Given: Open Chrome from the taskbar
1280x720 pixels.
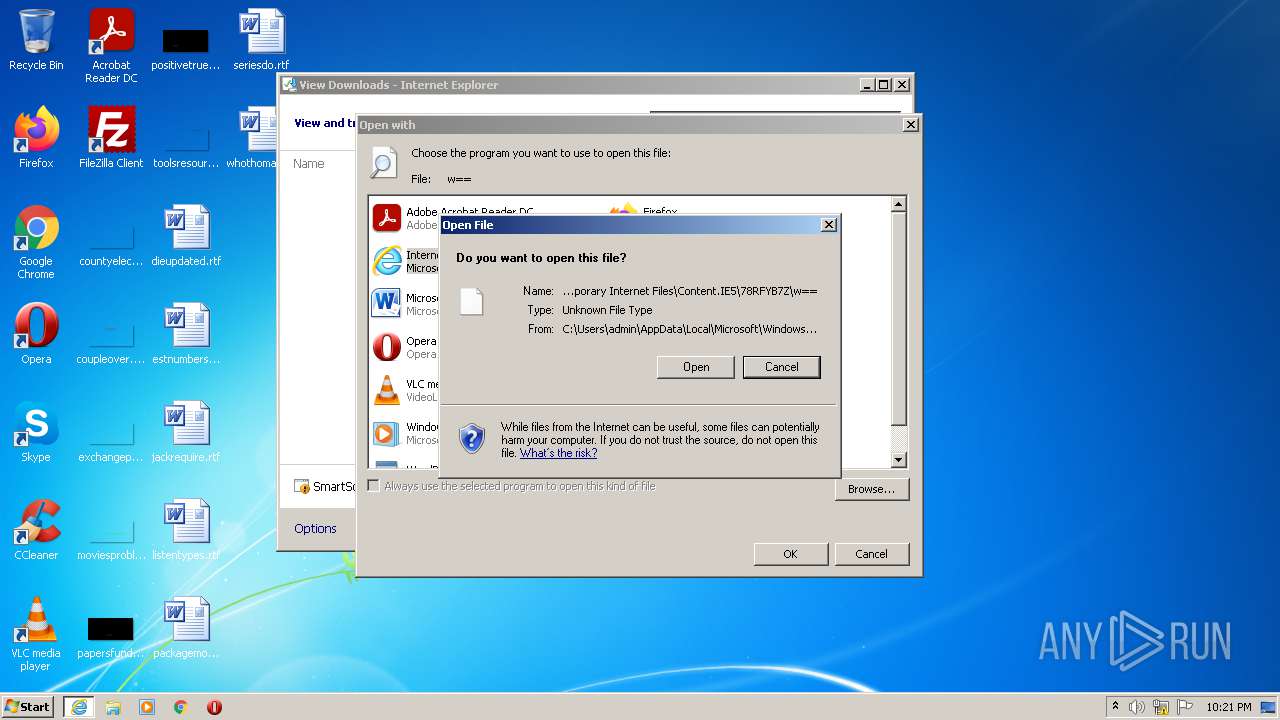Looking at the screenshot, I should pos(181,707).
